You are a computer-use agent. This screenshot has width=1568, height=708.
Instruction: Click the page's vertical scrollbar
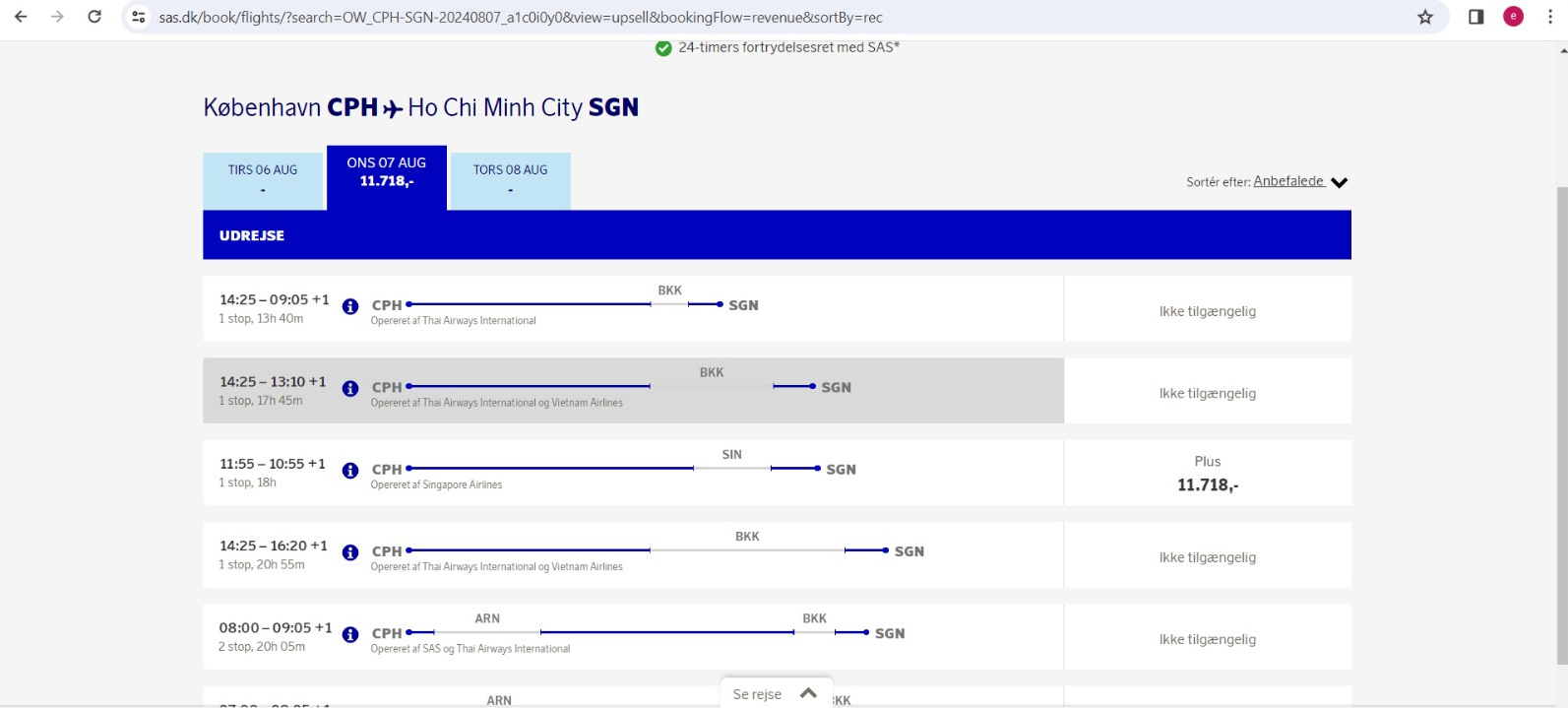1561,423
